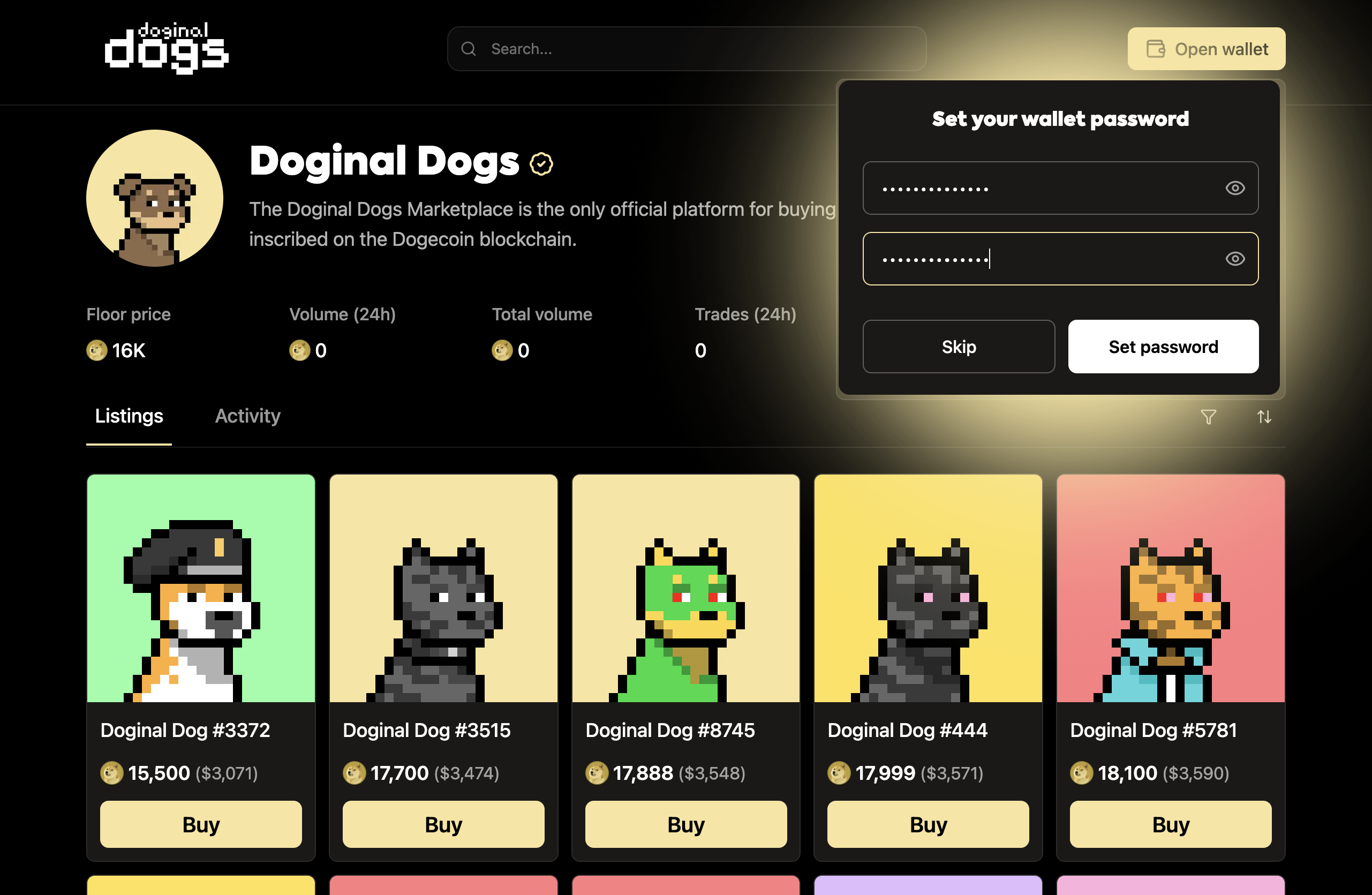Click the coin icon beside the 15,500 price

112,773
